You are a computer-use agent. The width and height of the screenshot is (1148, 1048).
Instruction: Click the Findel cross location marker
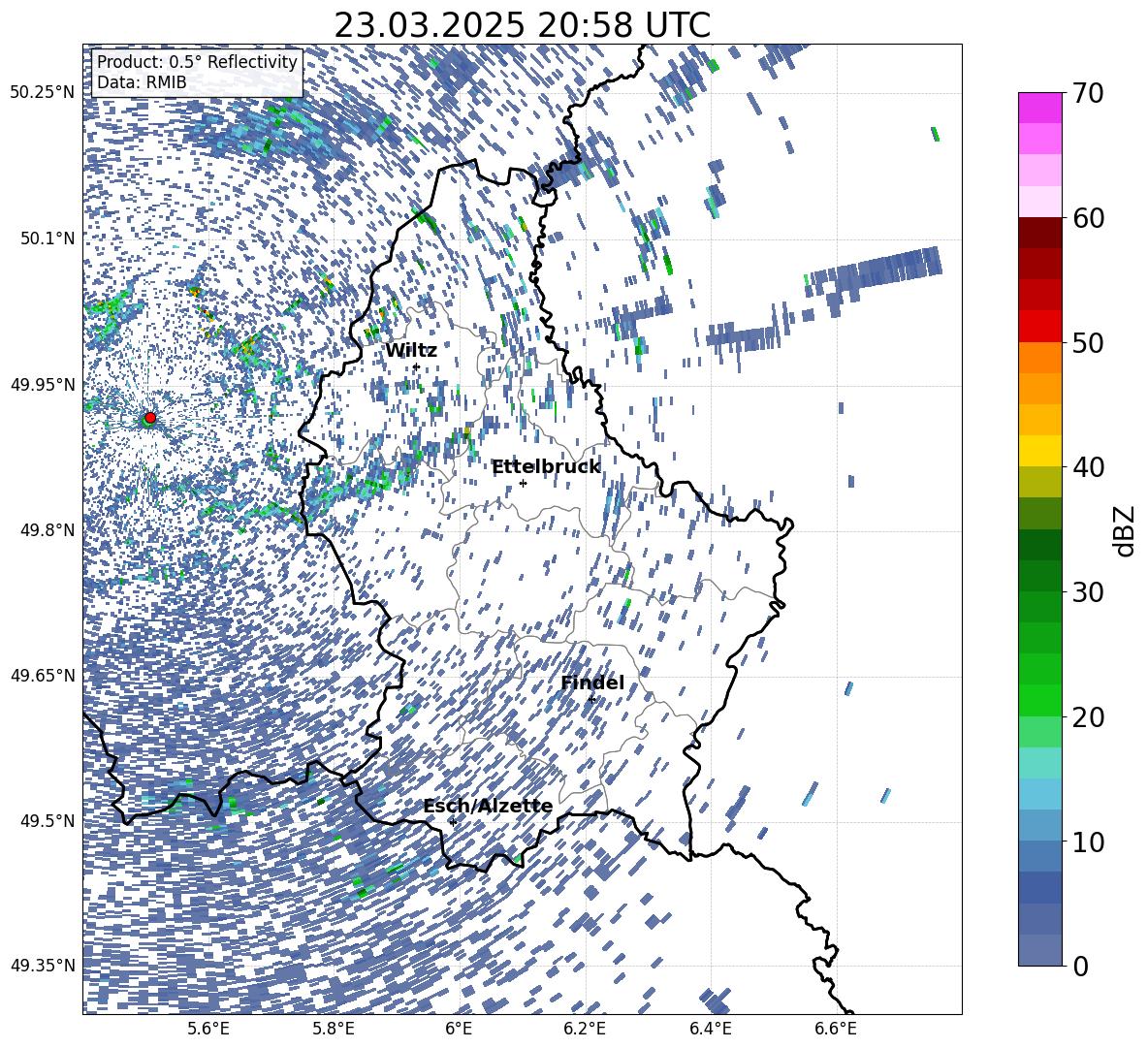(591, 700)
